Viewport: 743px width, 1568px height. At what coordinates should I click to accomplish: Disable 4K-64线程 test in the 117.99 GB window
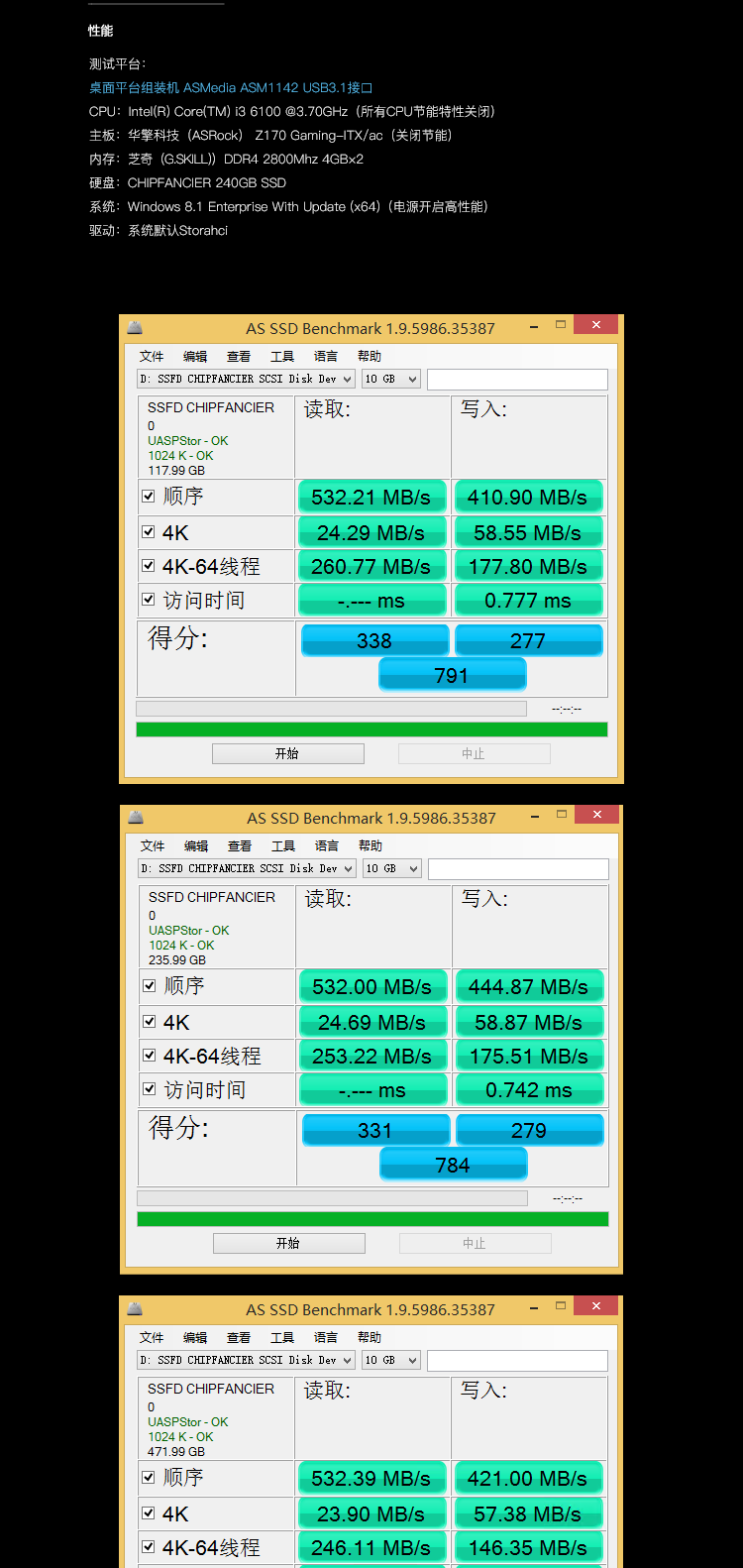(149, 566)
